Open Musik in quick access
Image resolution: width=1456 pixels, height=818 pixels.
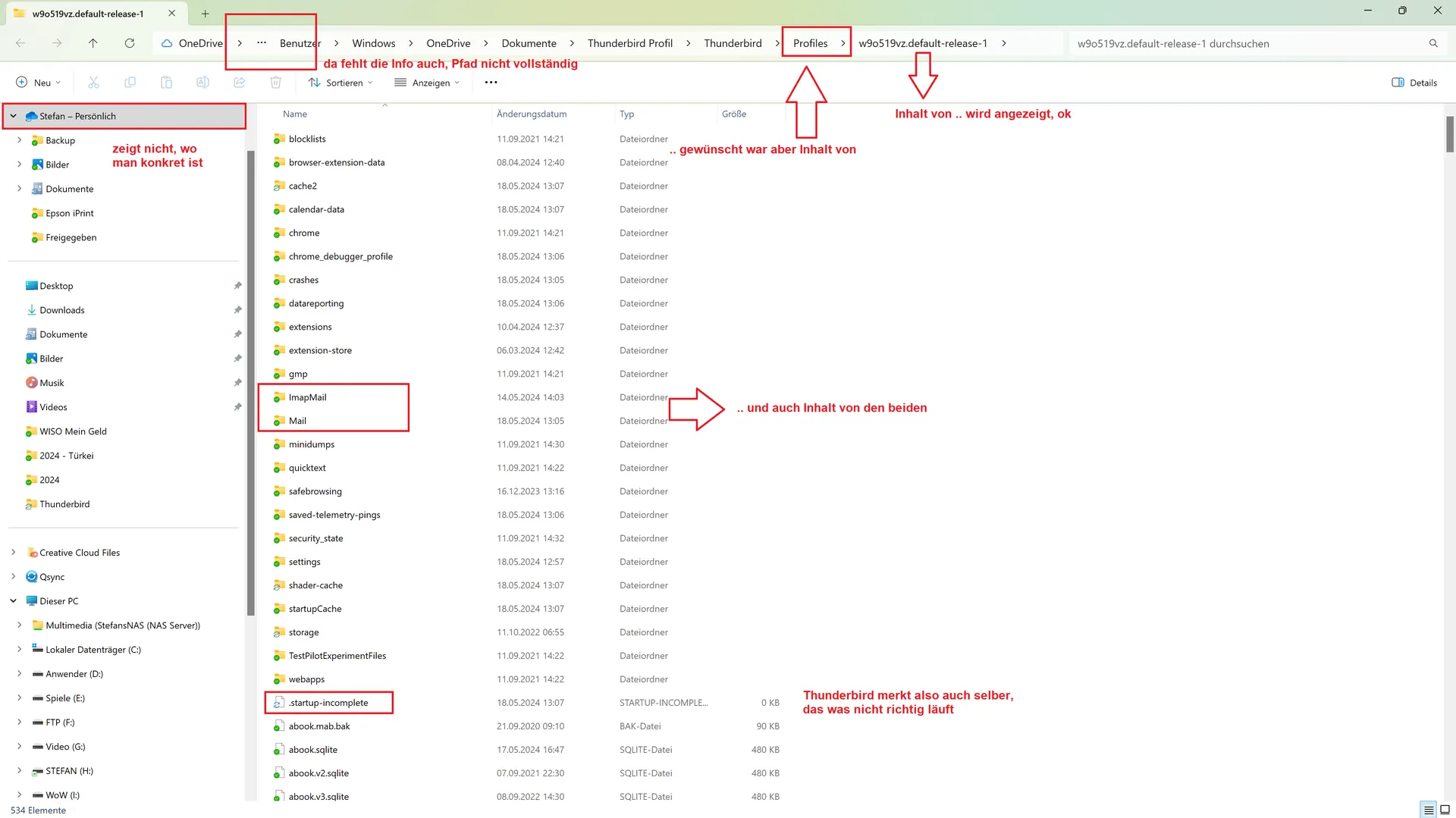pos(52,383)
